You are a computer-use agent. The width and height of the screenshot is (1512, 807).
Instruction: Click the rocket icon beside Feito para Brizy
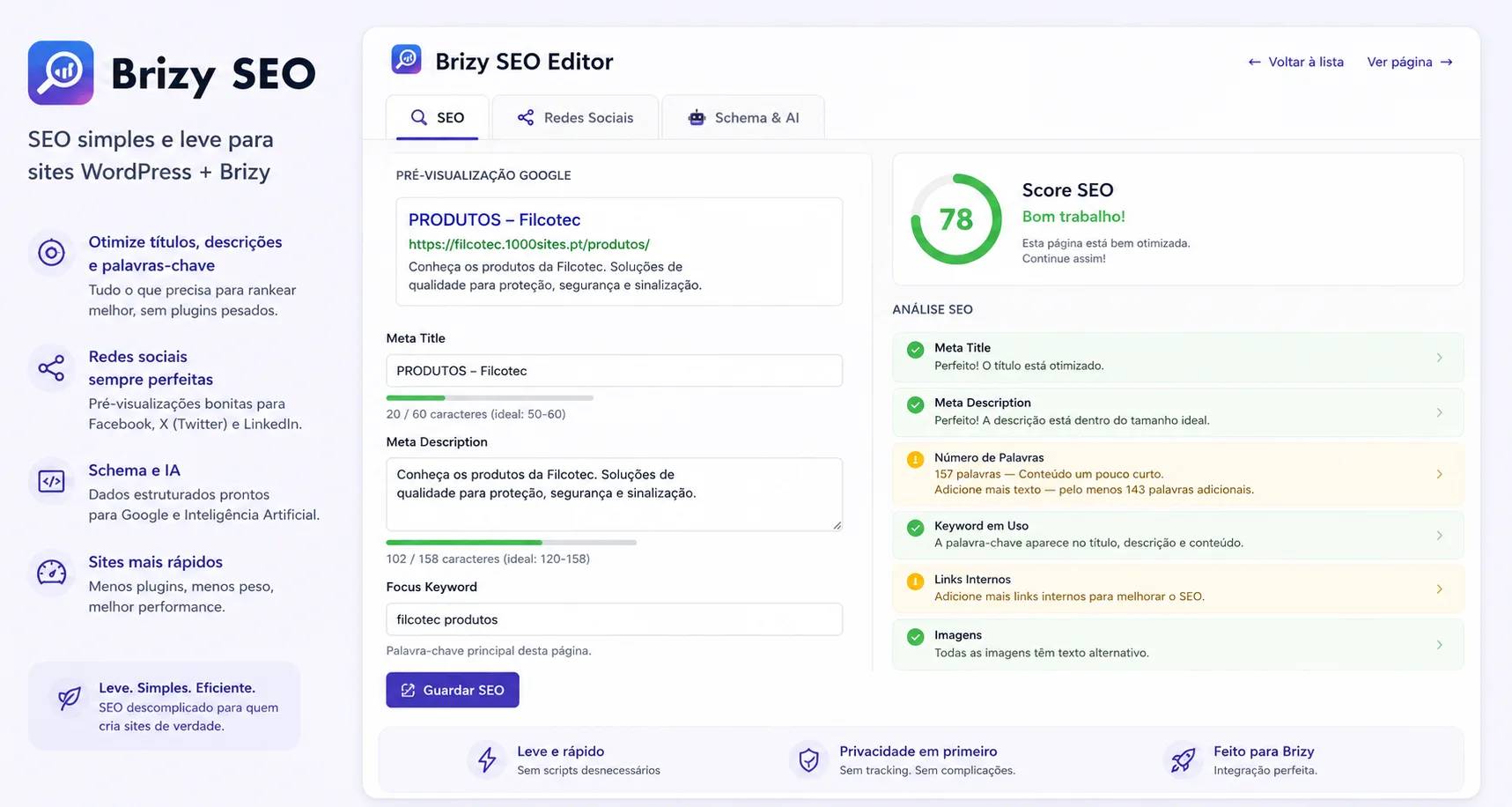click(1184, 759)
